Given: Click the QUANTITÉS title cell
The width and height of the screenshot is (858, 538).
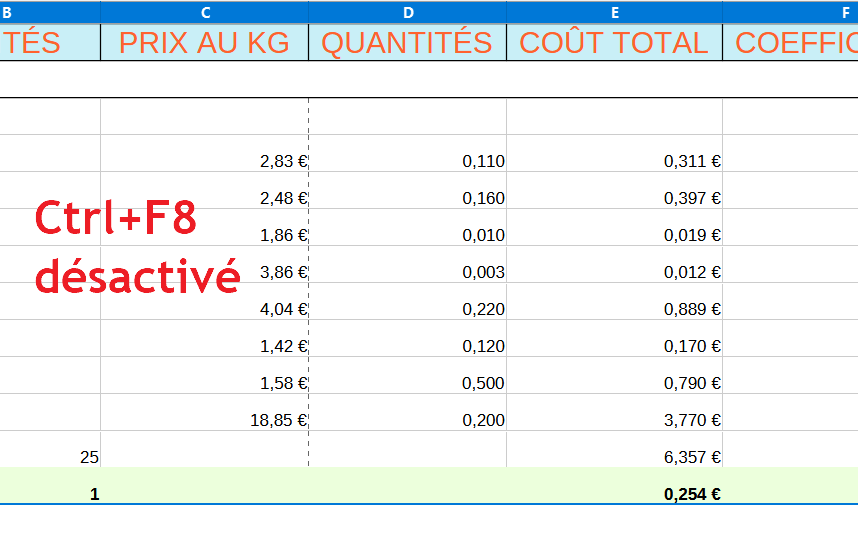Looking at the screenshot, I should point(407,43).
